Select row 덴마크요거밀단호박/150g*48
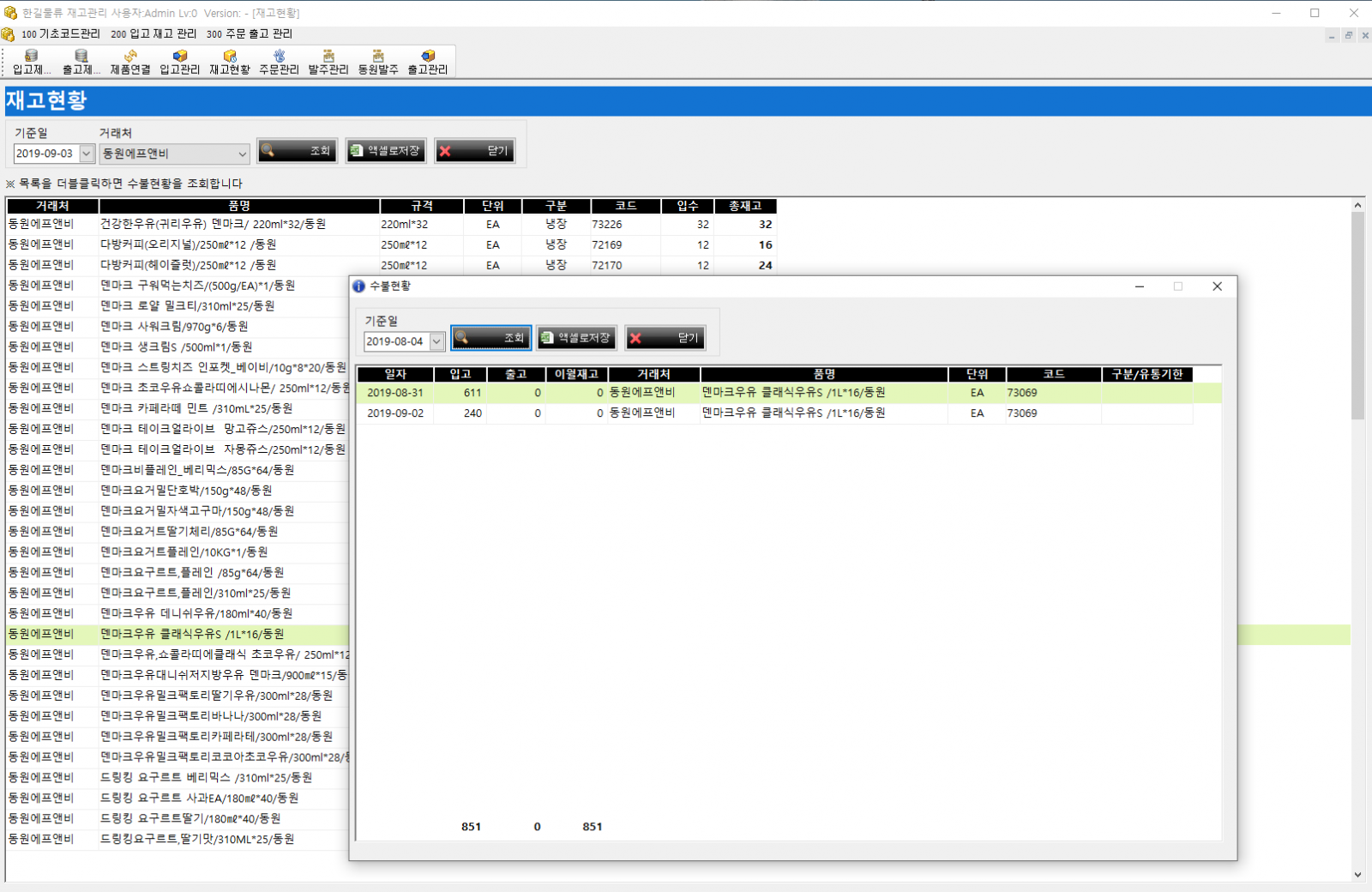This screenshot has height=892, width=1372. tap(178, 491)
